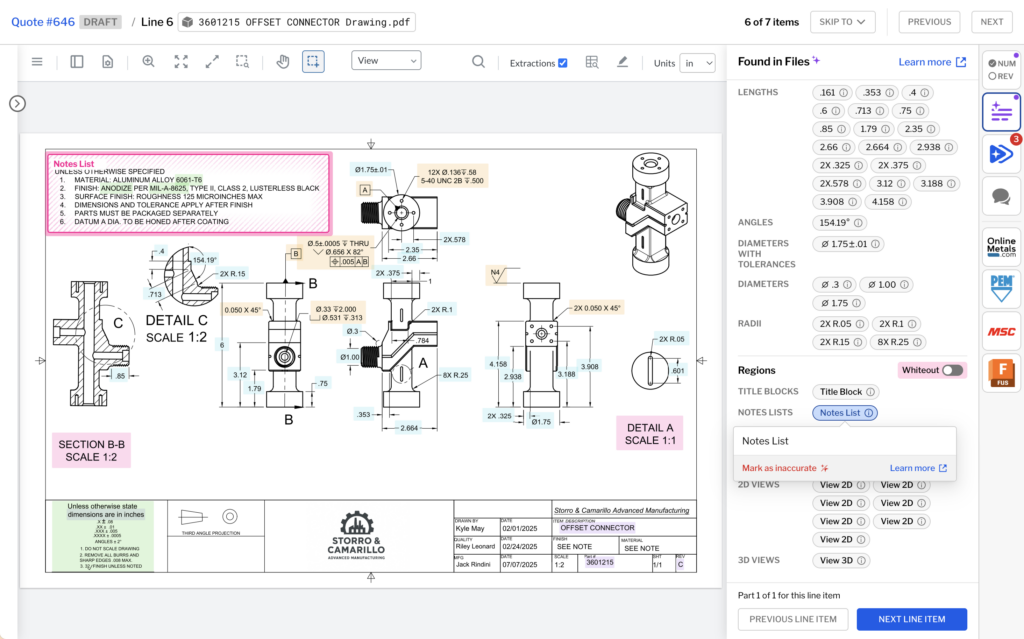Click the pencil annotate icon
Viewport: 1024px width, 639px height.
[622, 62]
